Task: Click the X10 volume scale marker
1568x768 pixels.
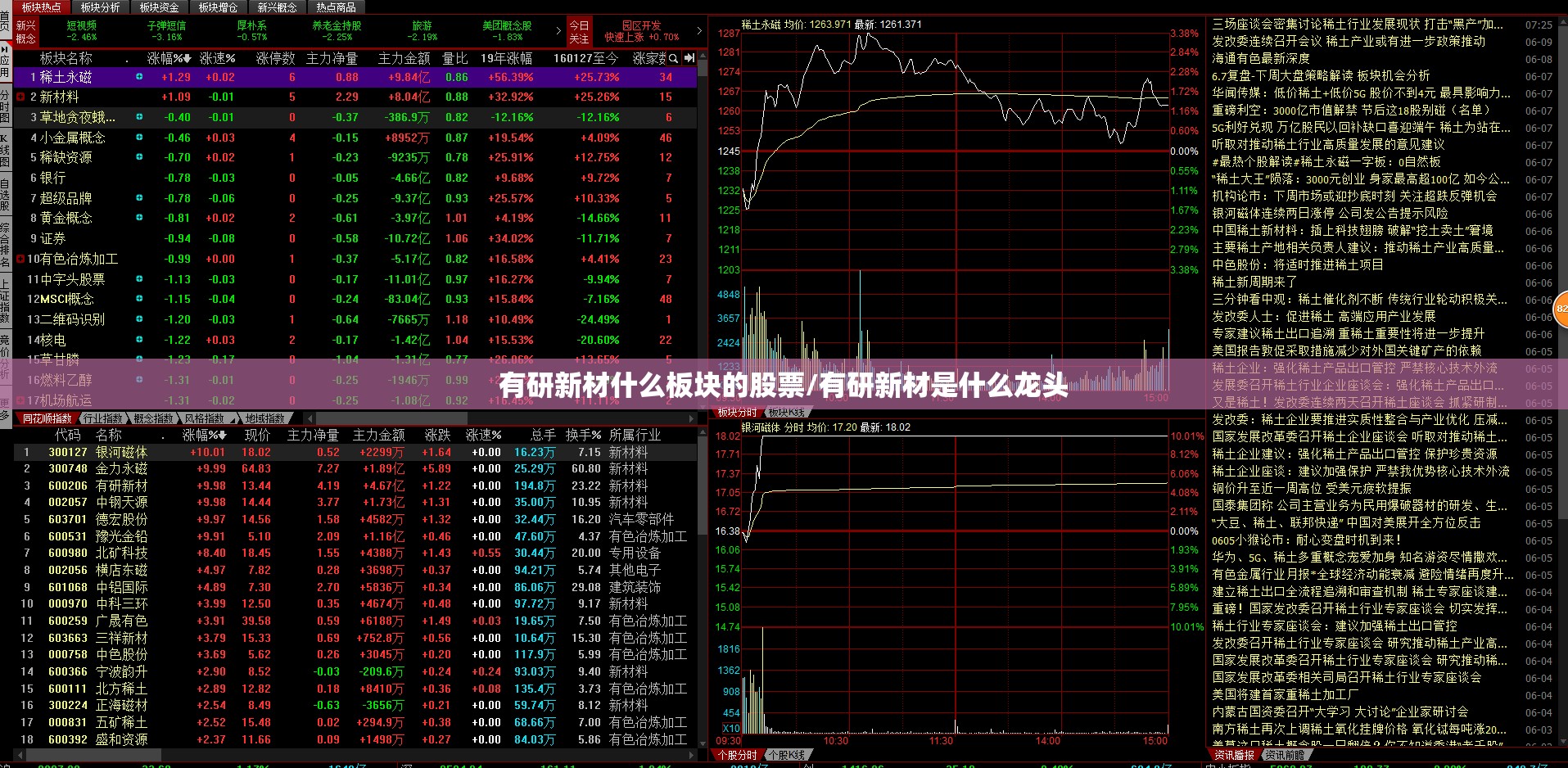Action: pos(730,728)
